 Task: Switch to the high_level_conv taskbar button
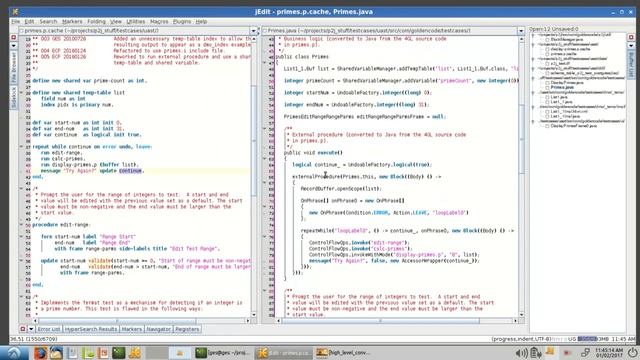pos(344,353)
